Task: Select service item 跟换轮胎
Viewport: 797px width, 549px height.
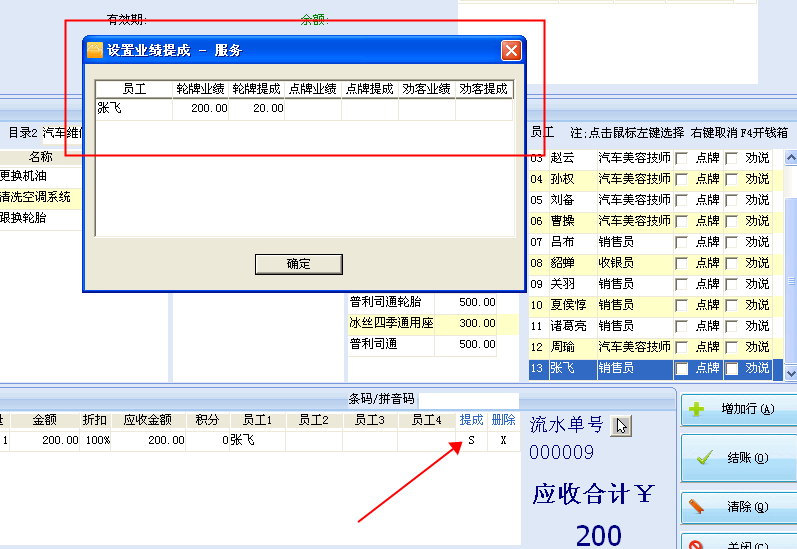Action: tap(41, 218)
